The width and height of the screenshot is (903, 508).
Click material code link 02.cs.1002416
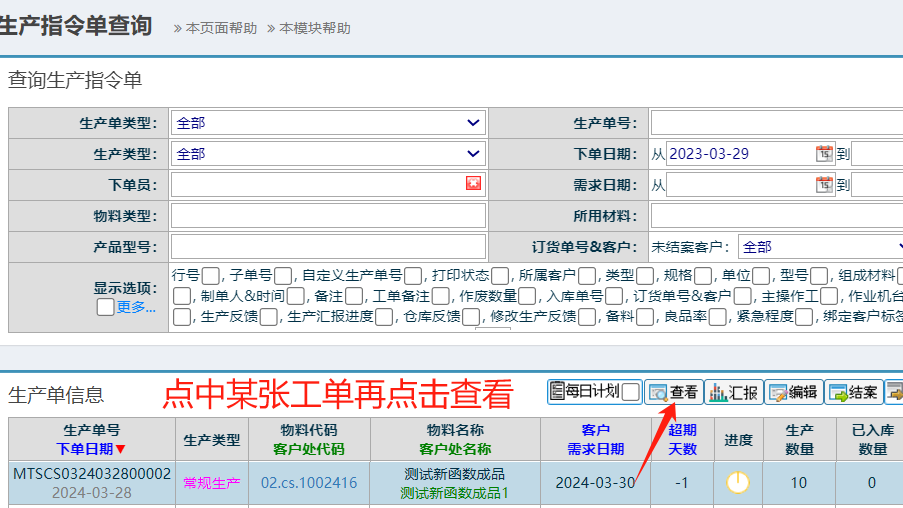(x=309, y=483)
